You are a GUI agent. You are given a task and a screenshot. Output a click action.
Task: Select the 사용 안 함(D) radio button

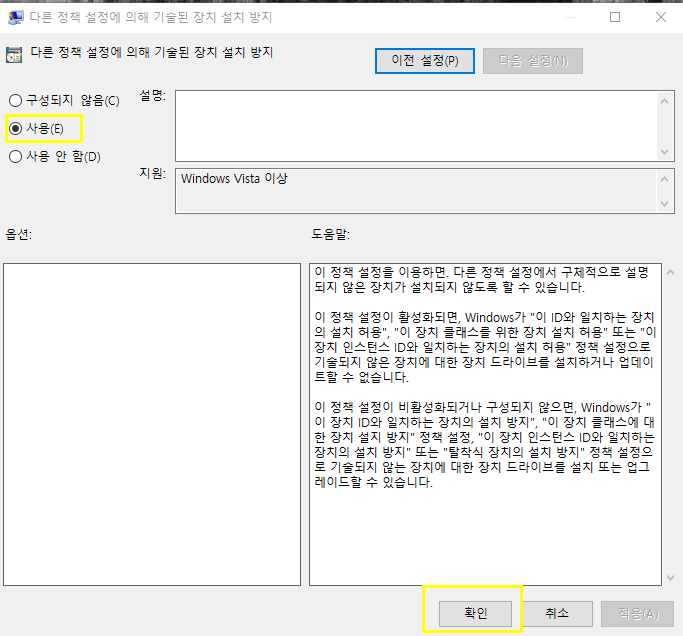pyautogui.click(x=55, y=156)
